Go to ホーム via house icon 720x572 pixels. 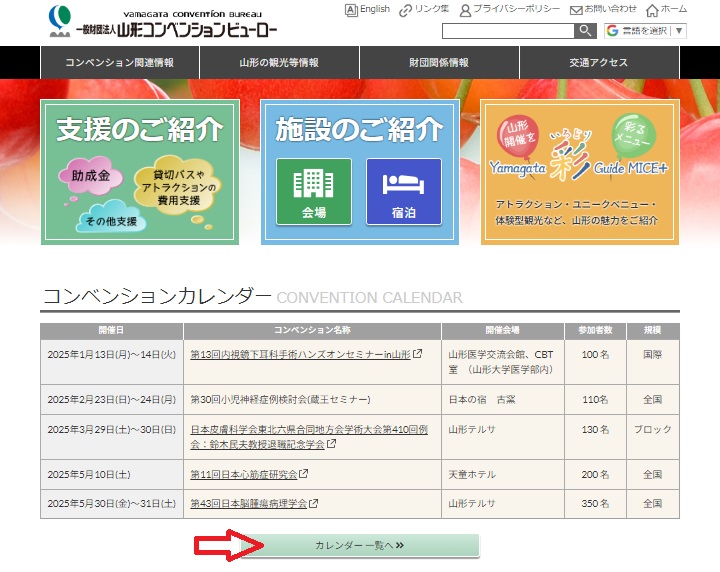click(x=652, y=10)
